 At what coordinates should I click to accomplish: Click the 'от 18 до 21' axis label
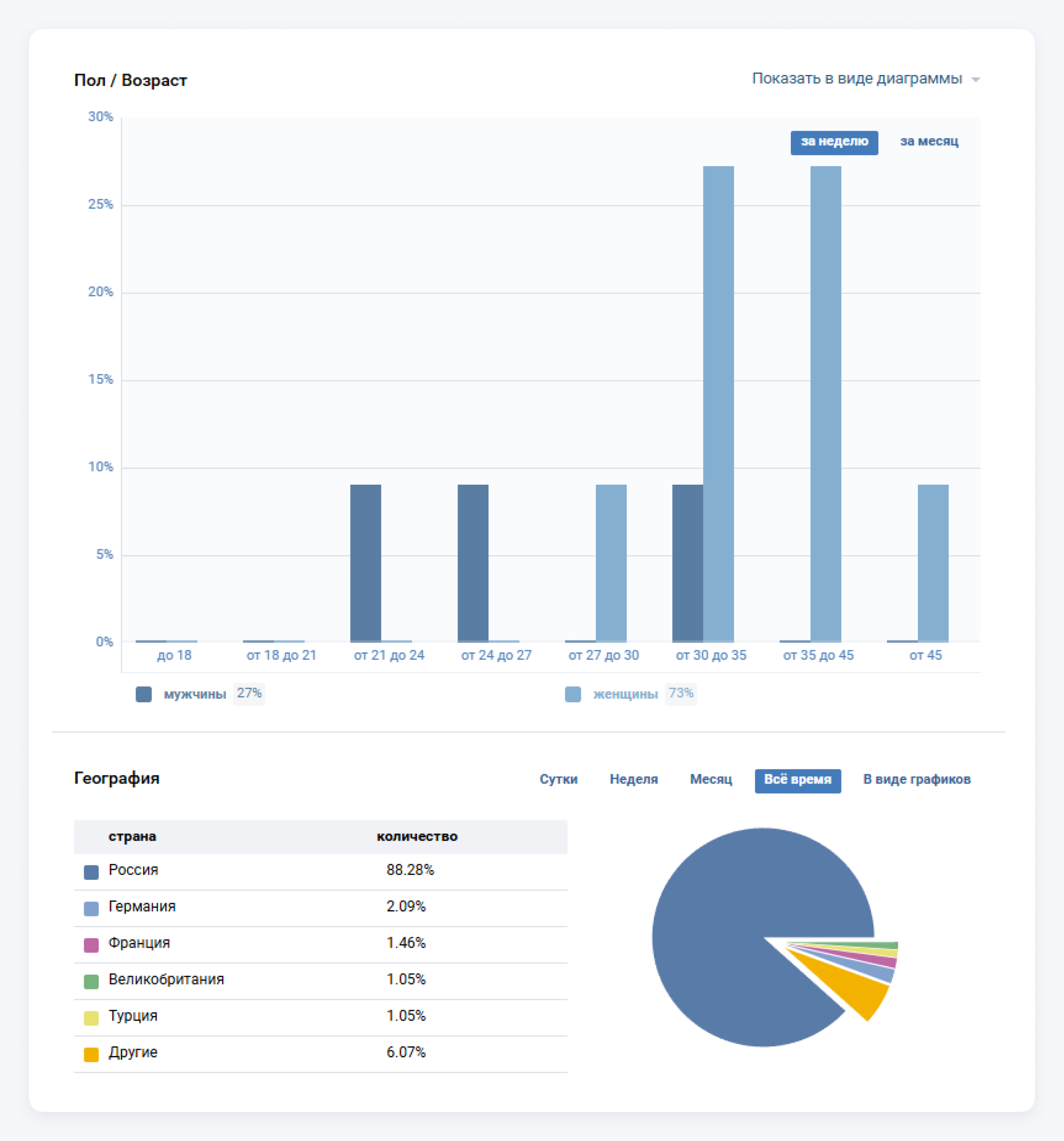[x=281, y=655]
